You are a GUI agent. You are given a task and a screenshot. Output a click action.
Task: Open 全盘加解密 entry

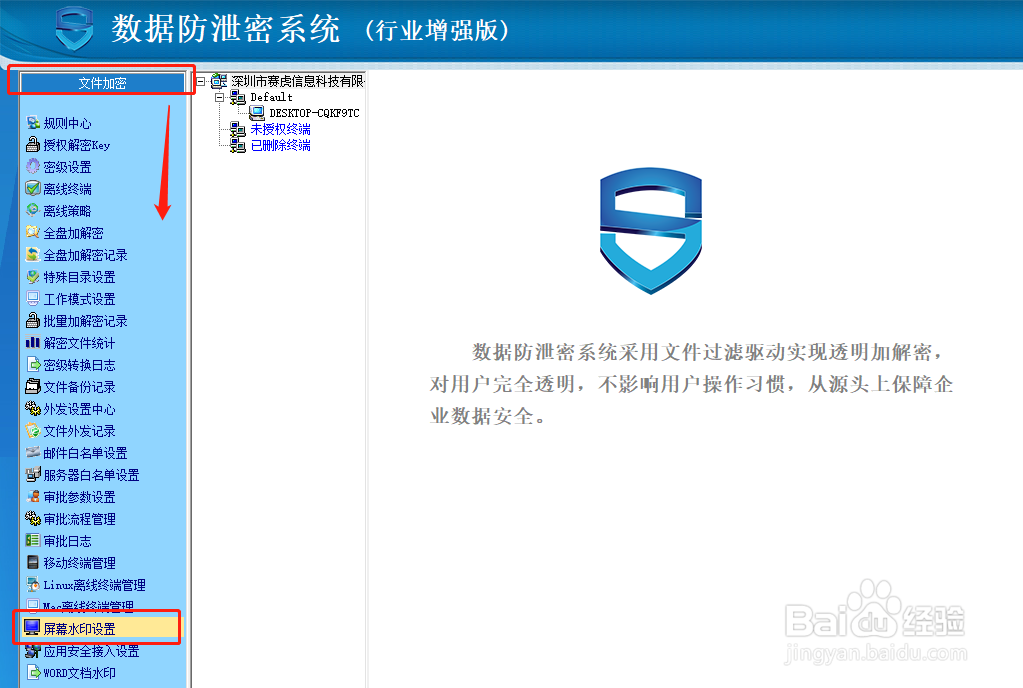(73, 233)
